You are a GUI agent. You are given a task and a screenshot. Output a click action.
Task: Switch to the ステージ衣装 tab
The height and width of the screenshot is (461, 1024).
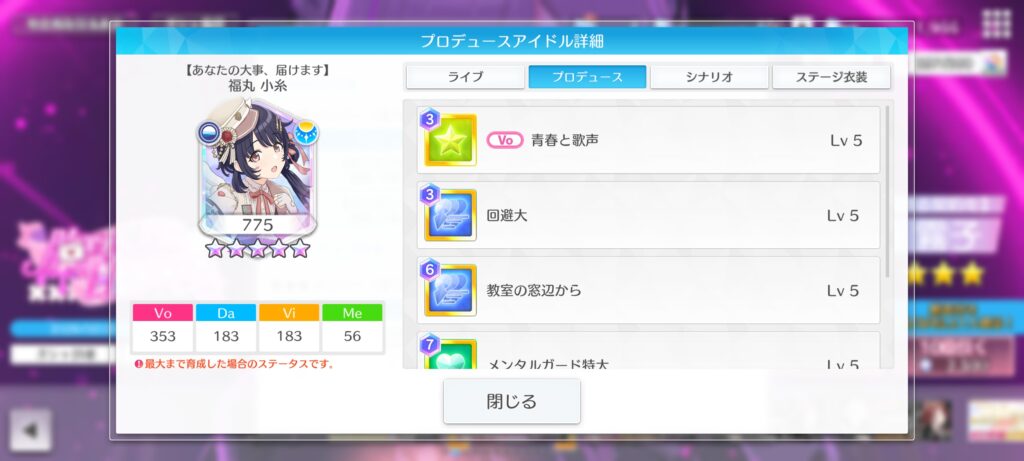pyautogui.click(x=831, y=76)
